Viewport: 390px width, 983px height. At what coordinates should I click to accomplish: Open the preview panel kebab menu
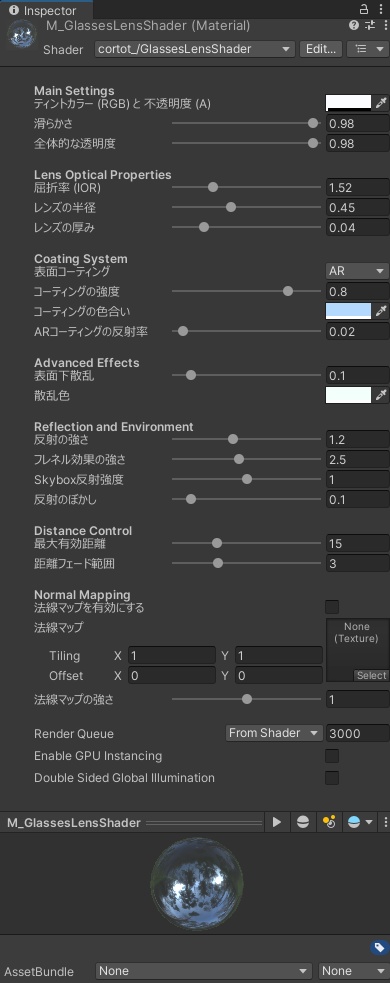[x=385, y=822]
